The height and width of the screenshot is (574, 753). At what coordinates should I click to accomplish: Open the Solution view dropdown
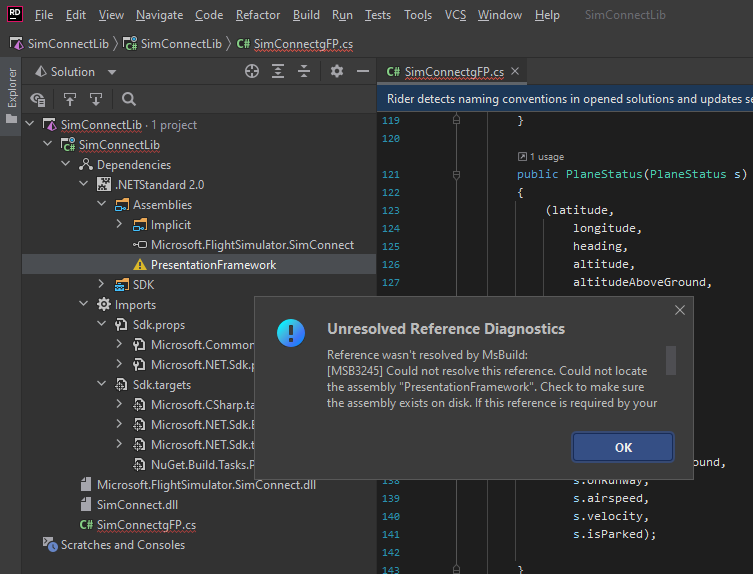pos(111,72)
